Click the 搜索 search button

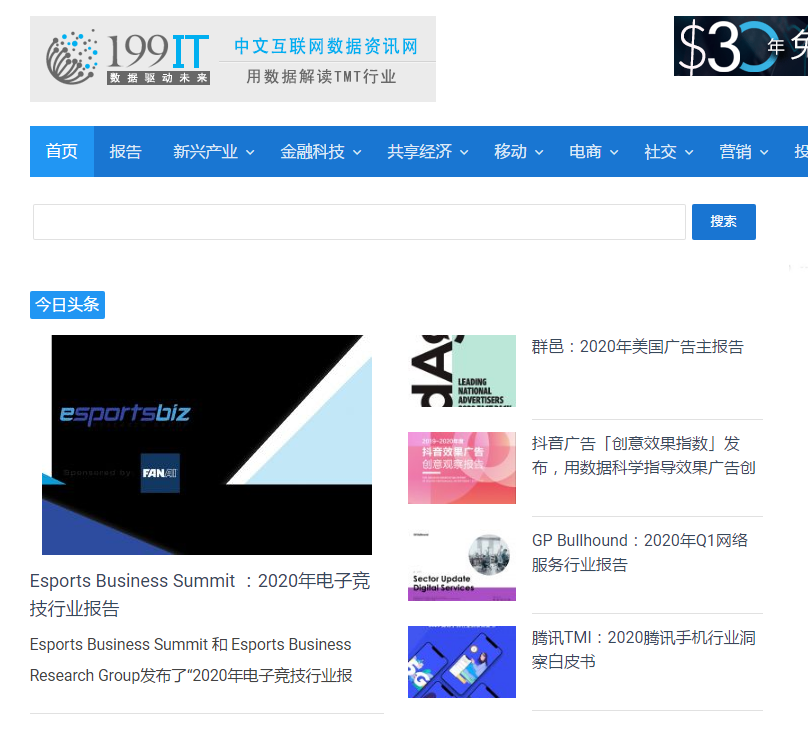pyautogui.click(x=723, y=222)
